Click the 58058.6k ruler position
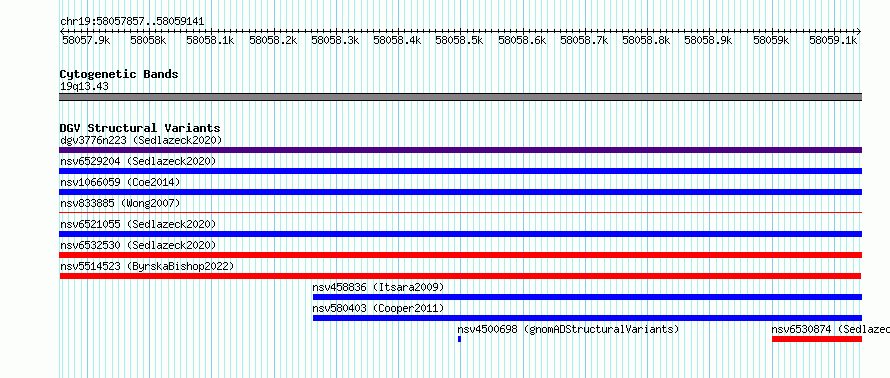Screen dimensions: 890x378 click(x=522, y=40)
